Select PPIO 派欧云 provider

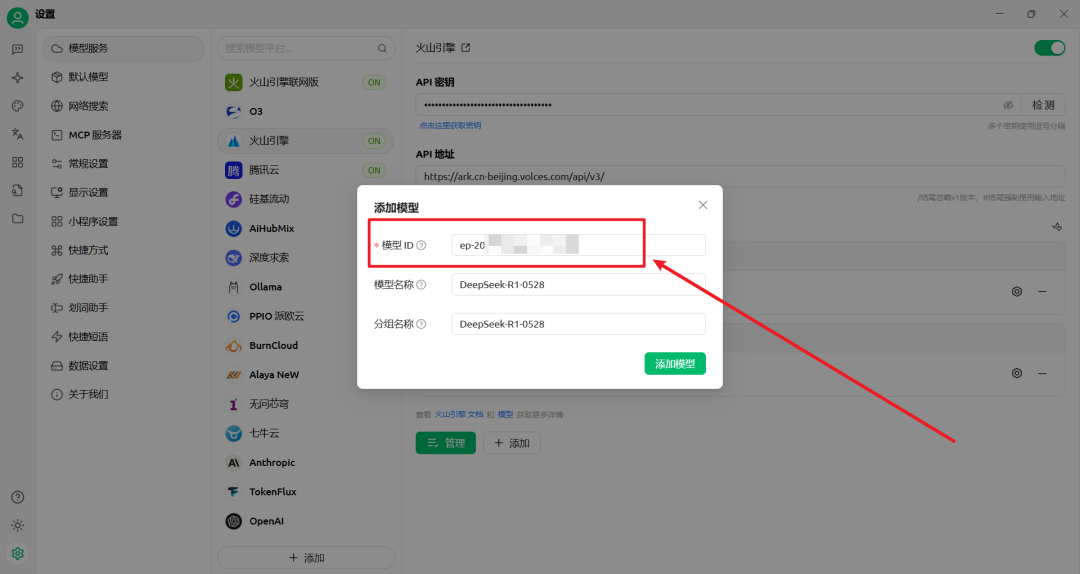[x=305, y=316]
